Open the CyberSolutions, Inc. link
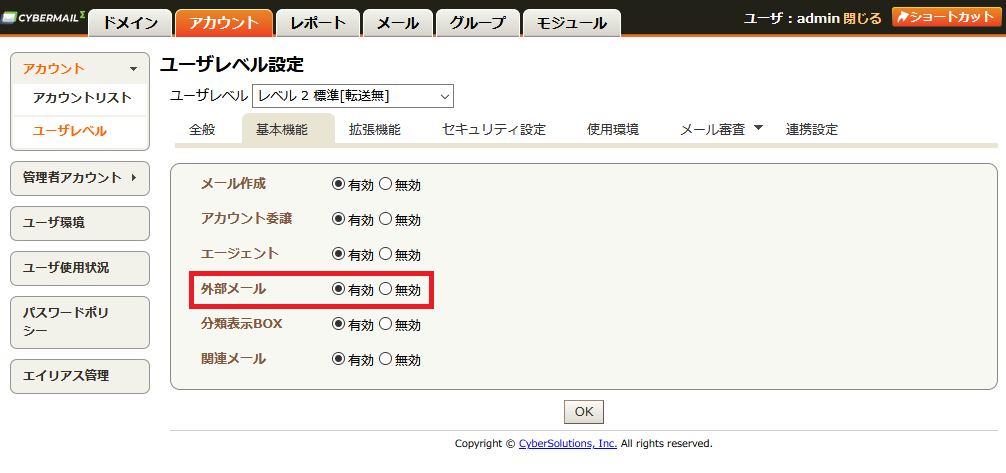 coord(568,443)
